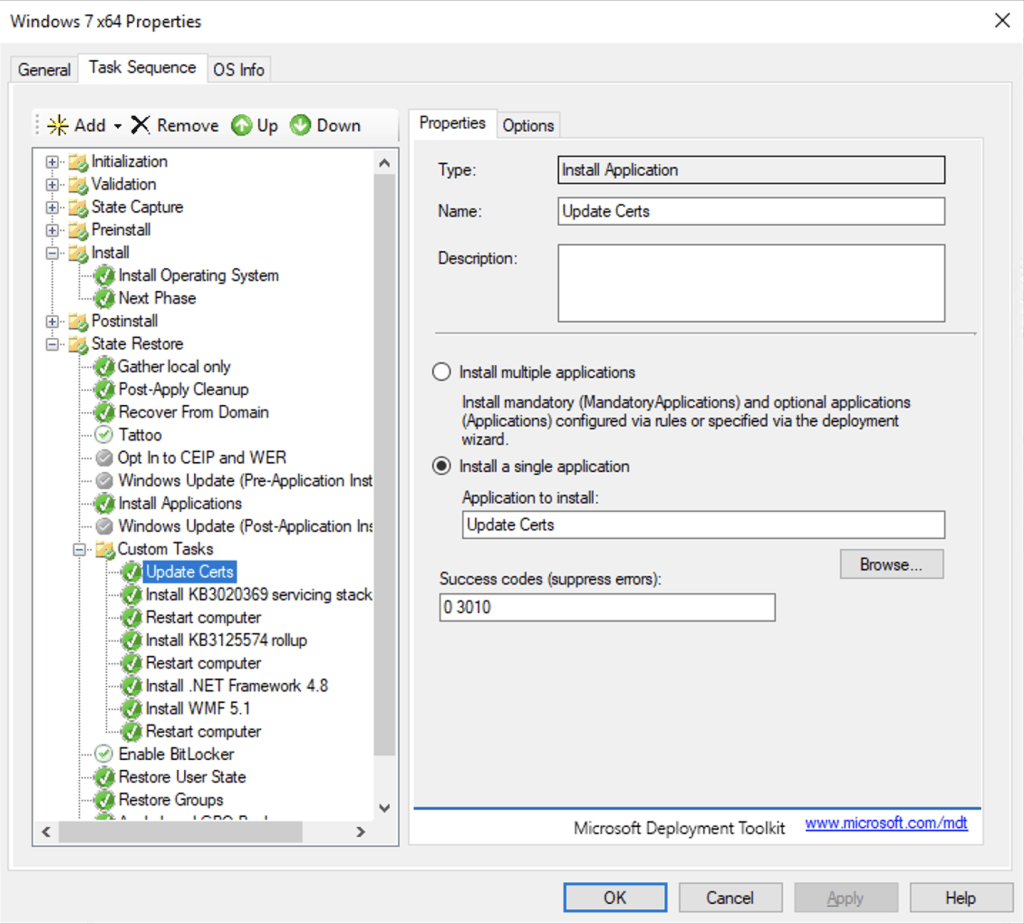Select the Enable BitLocker step

coord(177,754)
